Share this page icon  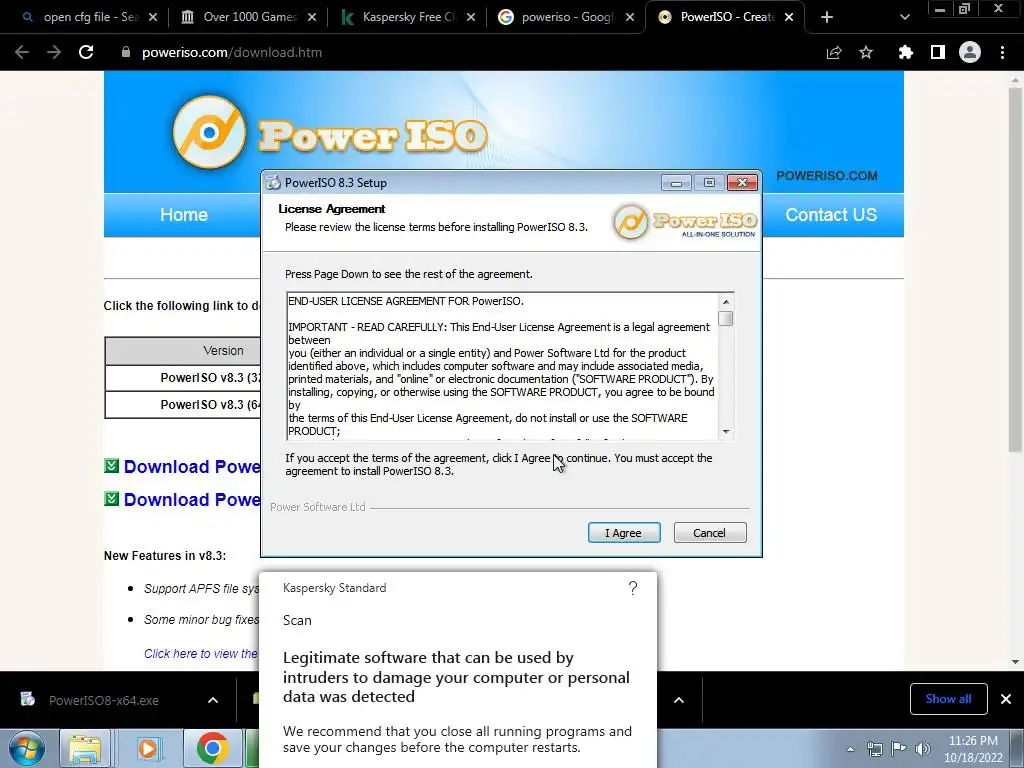click(x=834, y=52)
